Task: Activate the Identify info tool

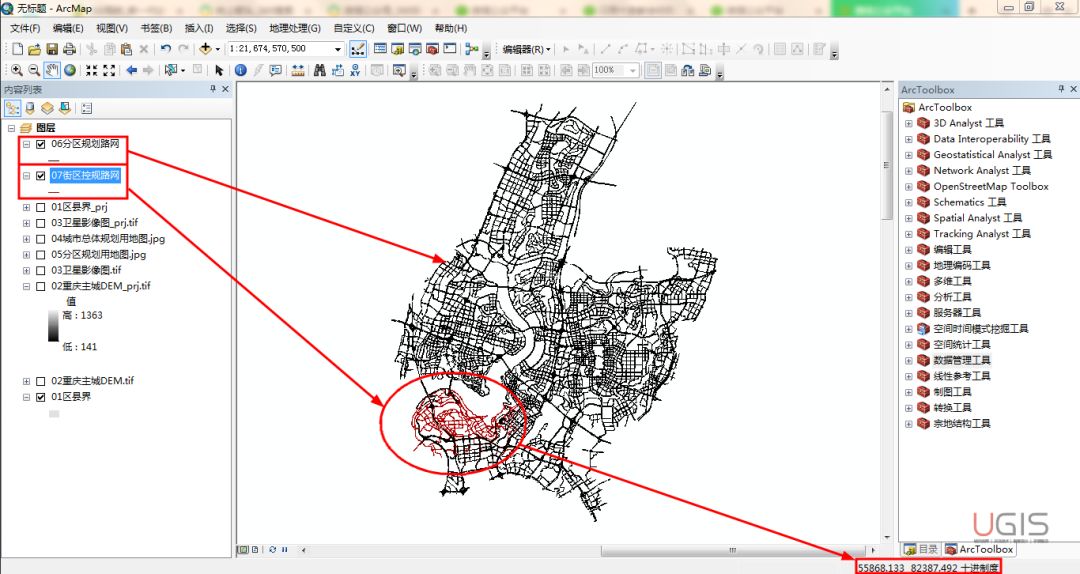Action: tap(240, 70)
